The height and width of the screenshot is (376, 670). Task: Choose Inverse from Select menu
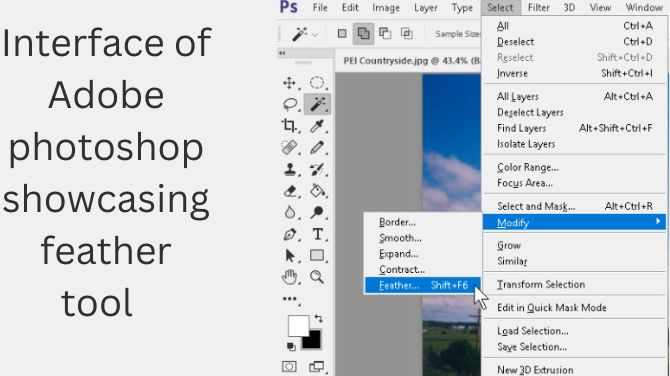pyautogui.click(x=574, y=73)
